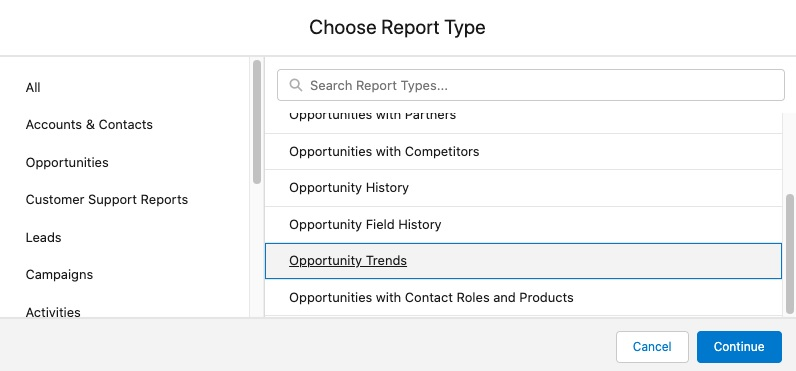Pick the Campaigns category
This screenshot has width=796, height=371.
point(59,275)
